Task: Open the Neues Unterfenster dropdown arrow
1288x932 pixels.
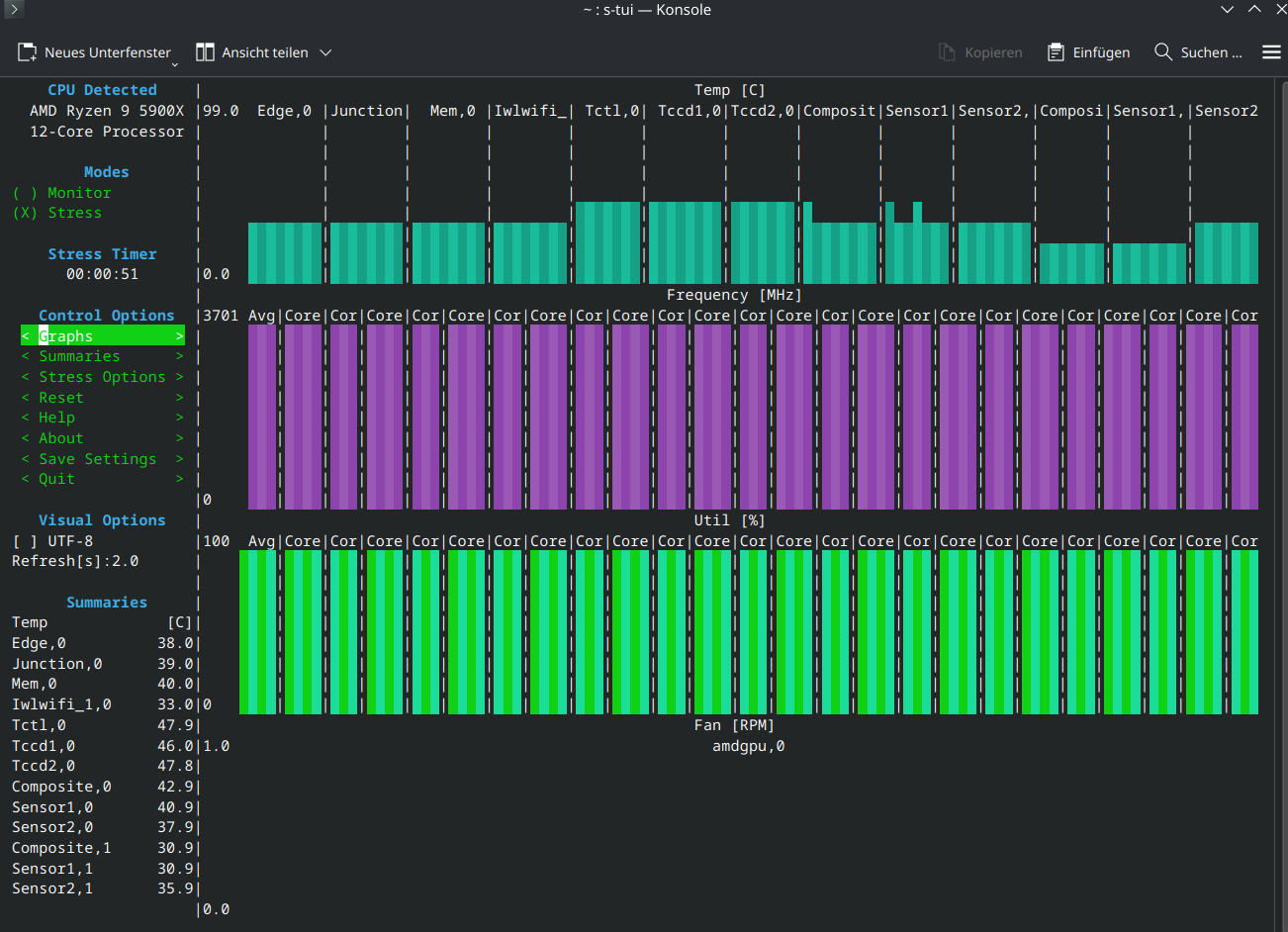Action: pyautogui.click(x=175, y=64)
